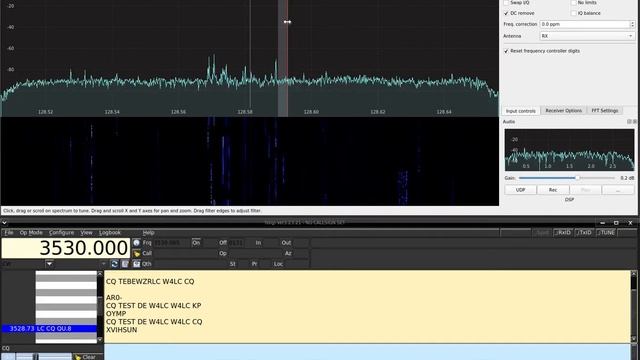
Task: Click the ellipsis button next to Play
Action: [618, 190]
